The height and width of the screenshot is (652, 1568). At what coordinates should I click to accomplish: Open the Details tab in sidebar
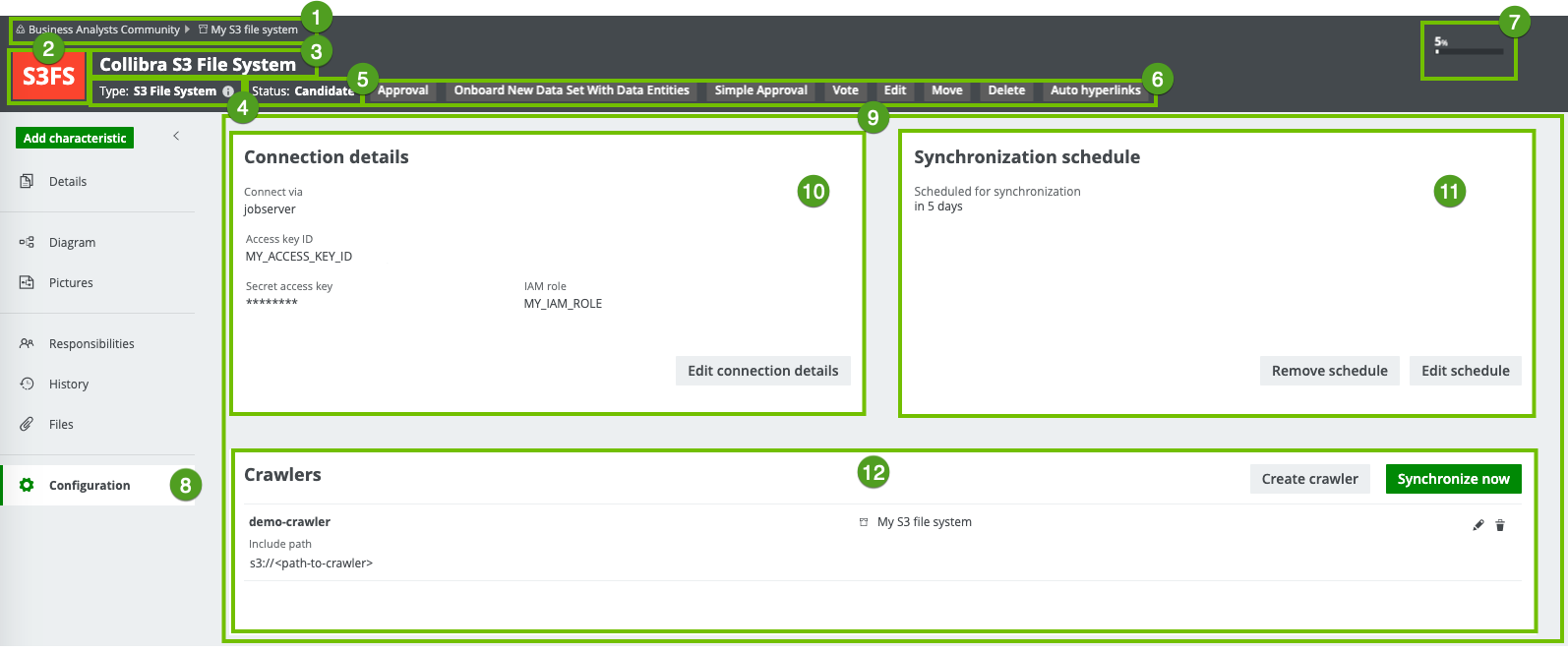(68, 181)
